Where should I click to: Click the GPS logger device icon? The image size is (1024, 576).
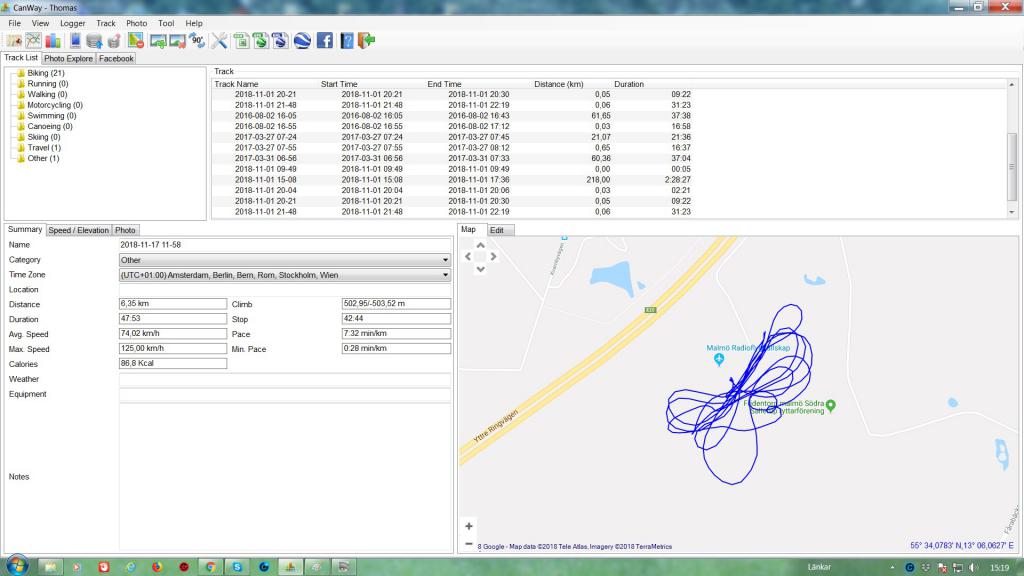point(75,41)
